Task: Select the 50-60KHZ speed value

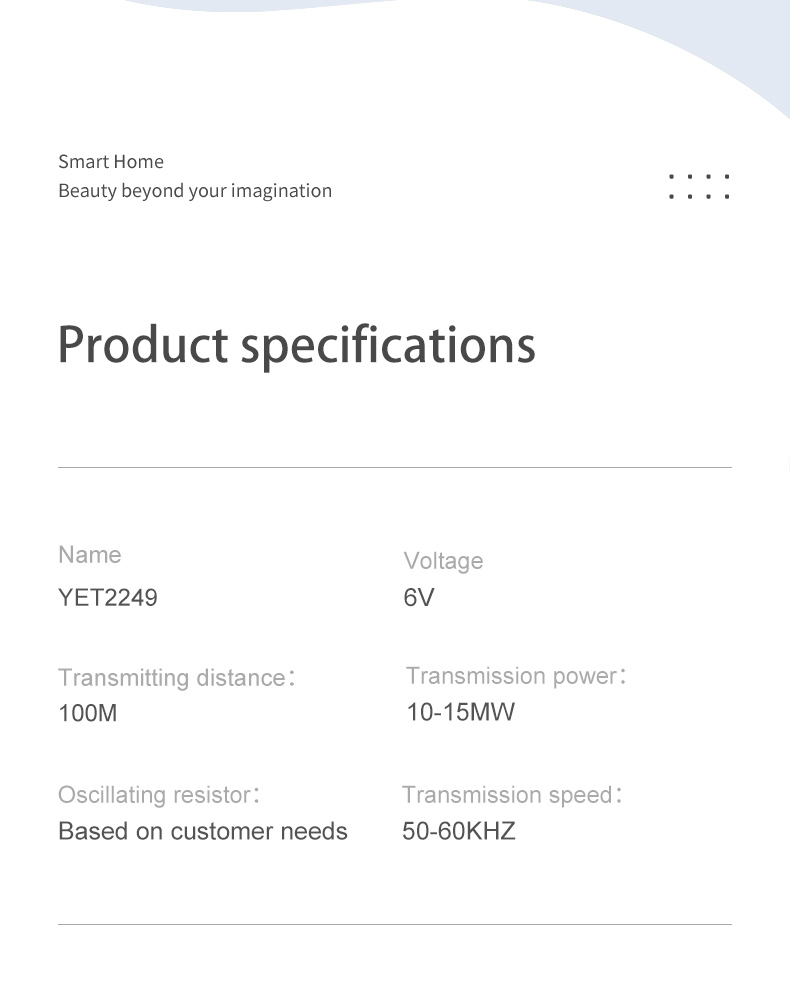Action: (x=458, y=831)
